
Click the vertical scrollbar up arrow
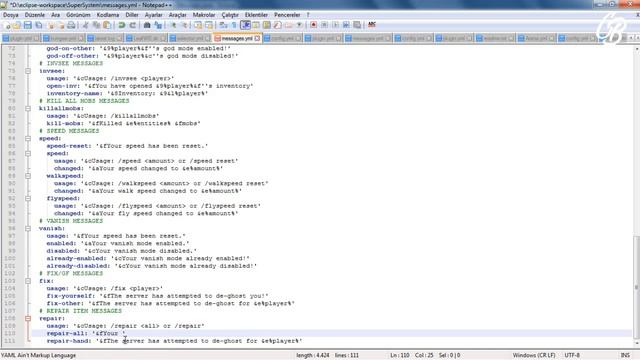[x=636, y=49]
